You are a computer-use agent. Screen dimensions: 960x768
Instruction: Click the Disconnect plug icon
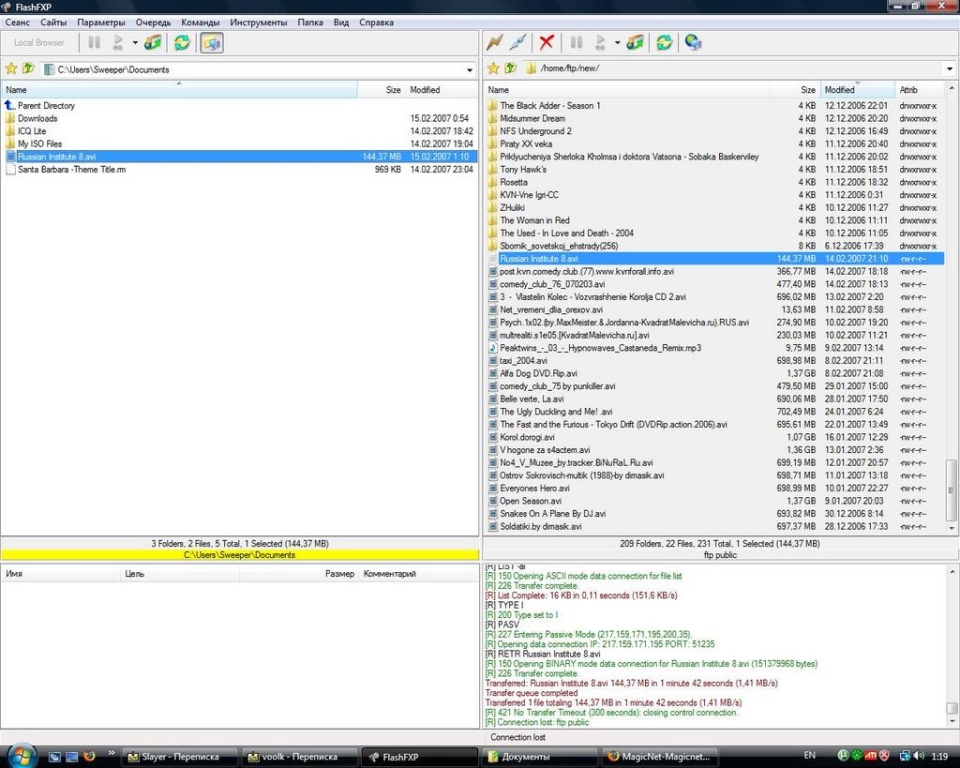[518, 42]
